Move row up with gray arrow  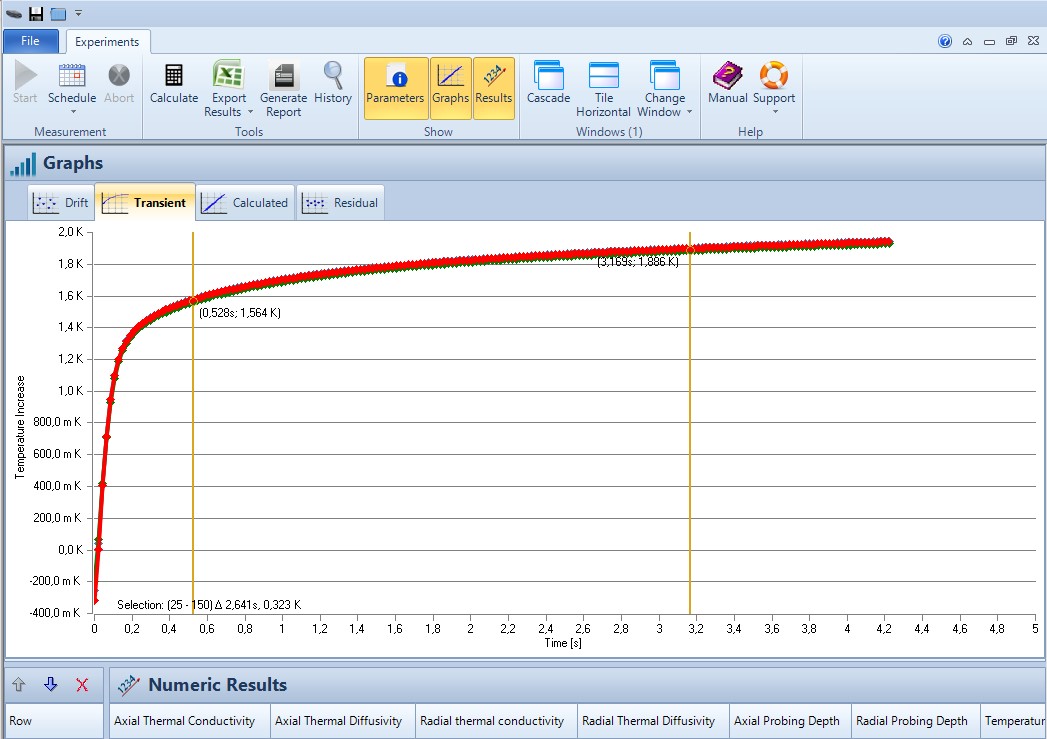point(18,685)
